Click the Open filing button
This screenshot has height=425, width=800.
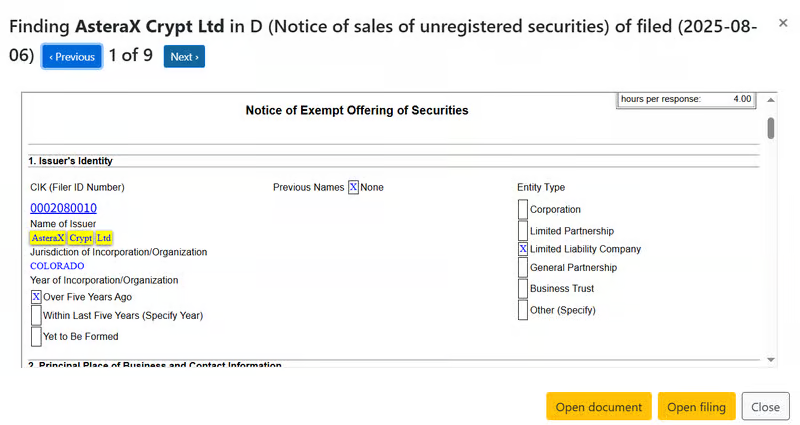click(696, 407)
